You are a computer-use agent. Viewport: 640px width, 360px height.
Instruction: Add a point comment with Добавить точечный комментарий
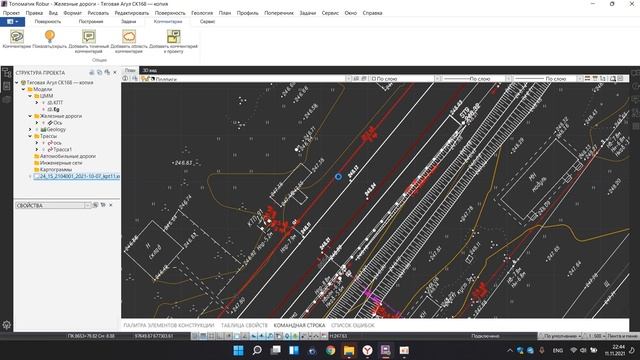[89, 36]
